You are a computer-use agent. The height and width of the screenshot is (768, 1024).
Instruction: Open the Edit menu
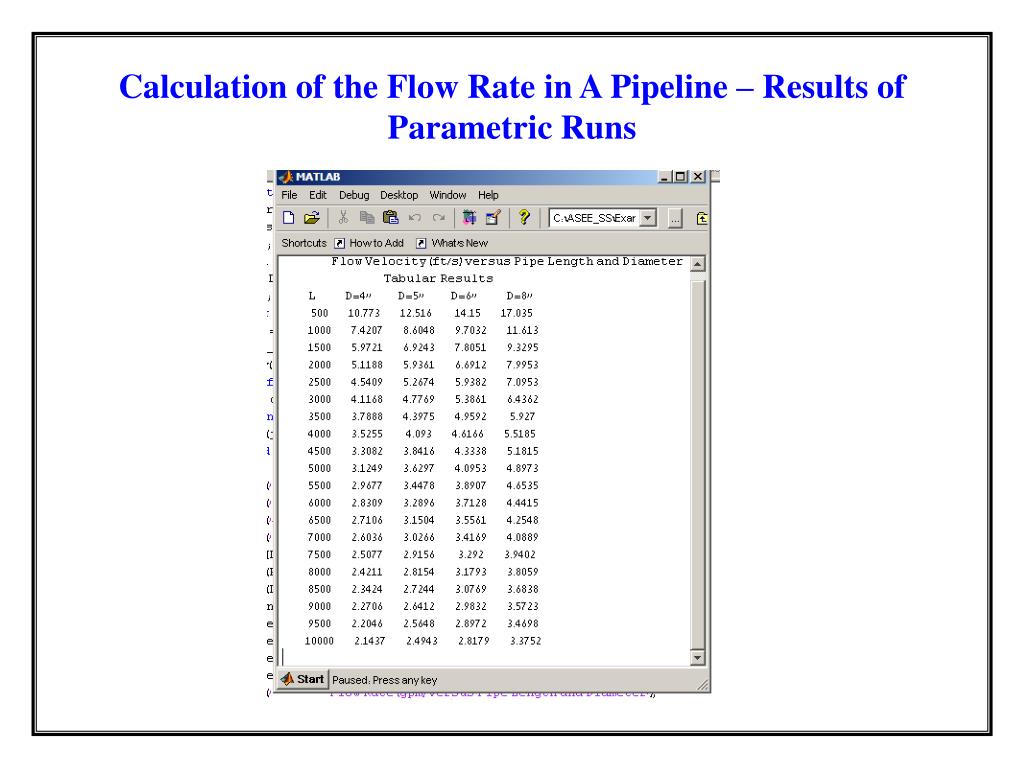[318, 195]
